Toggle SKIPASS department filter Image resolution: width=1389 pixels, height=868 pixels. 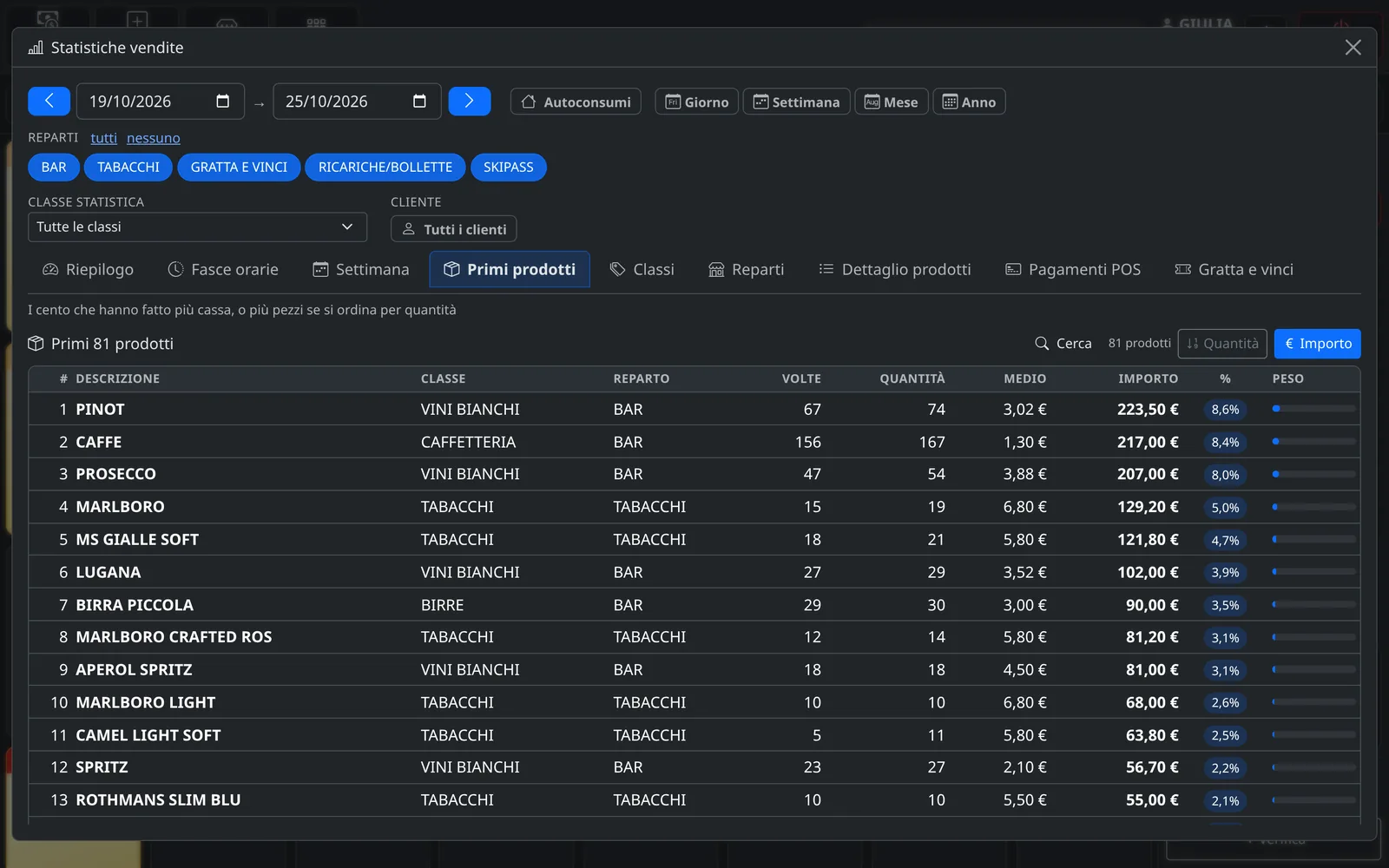pyautogui.click(x=509, y=168)
